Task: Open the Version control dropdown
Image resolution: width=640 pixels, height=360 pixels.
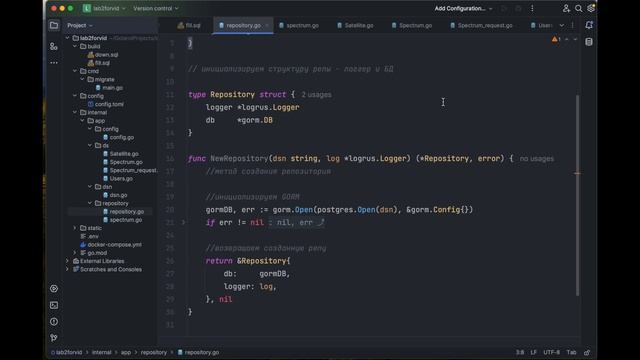Action: tap(156, 8)
